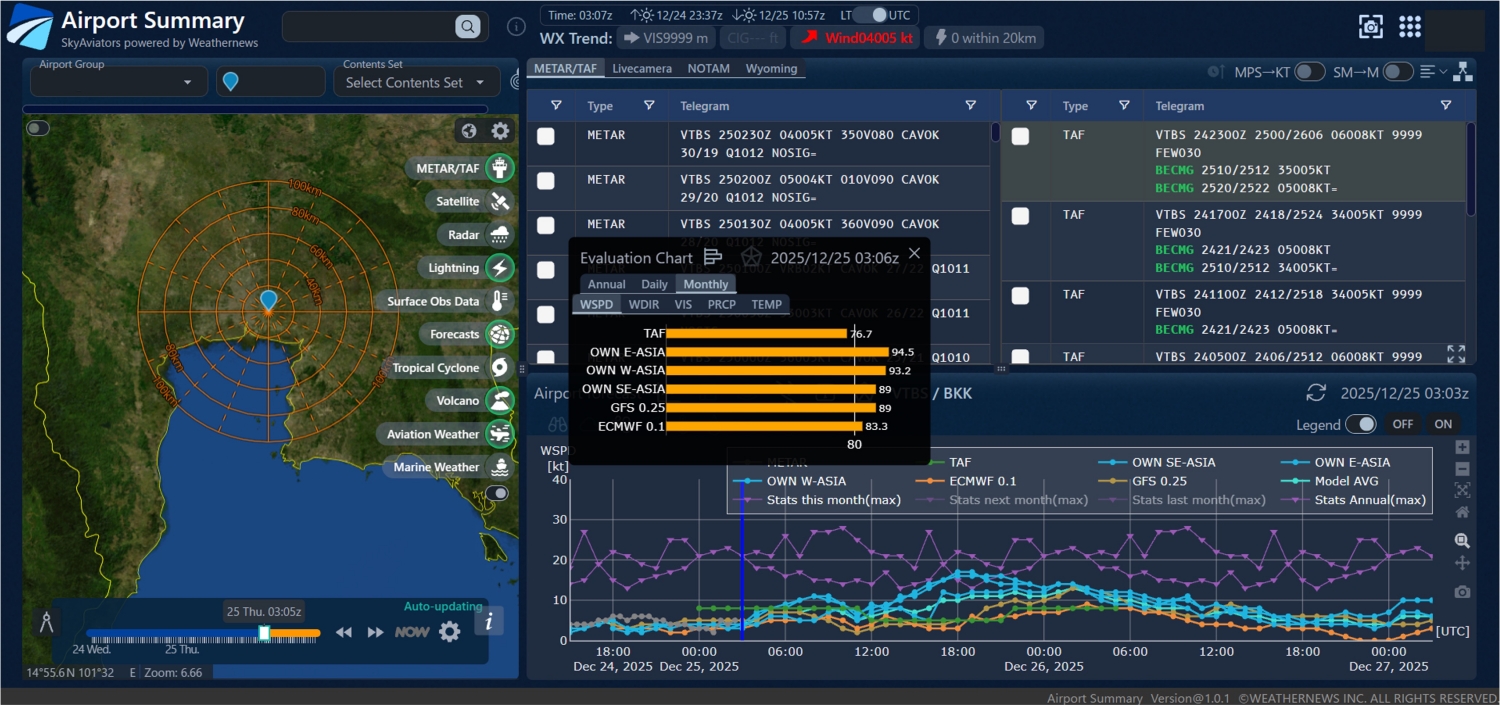Select the WDIR tab in Evaluation Chart
1500x705 pixels.
pyautogui.click(x=643, y=305)
